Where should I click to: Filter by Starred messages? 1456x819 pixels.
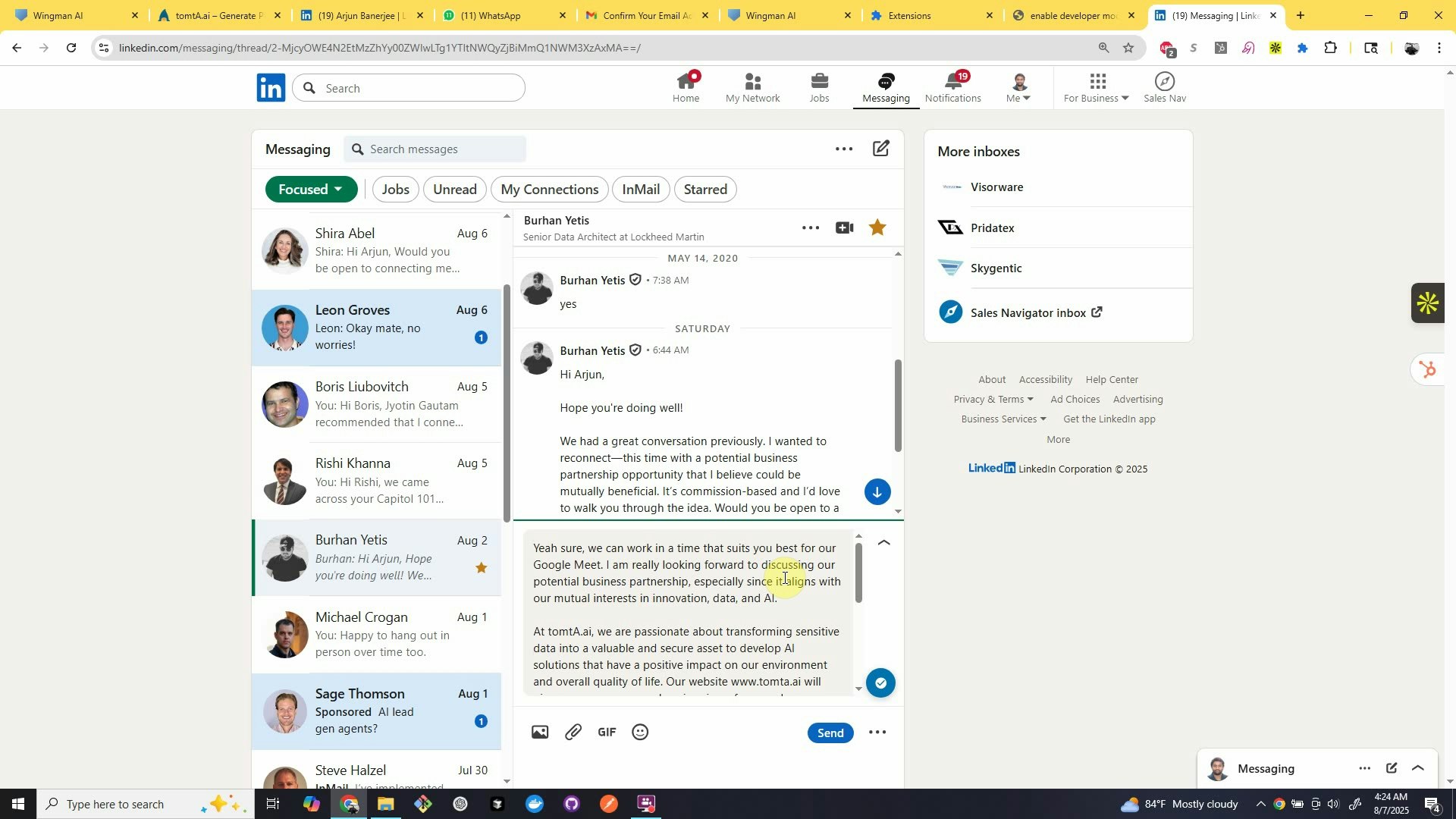click(x=705, y=190)
